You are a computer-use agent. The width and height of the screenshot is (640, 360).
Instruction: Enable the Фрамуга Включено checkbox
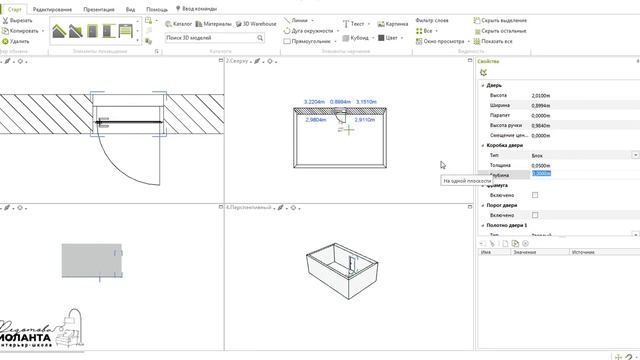tap(535, 195)
